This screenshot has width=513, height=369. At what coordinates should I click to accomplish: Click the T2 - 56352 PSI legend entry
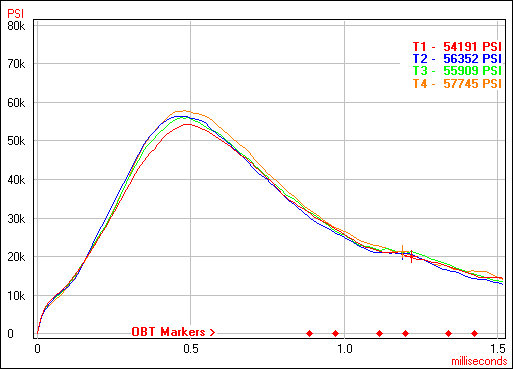pyautogui.click(x=457, y=59)
